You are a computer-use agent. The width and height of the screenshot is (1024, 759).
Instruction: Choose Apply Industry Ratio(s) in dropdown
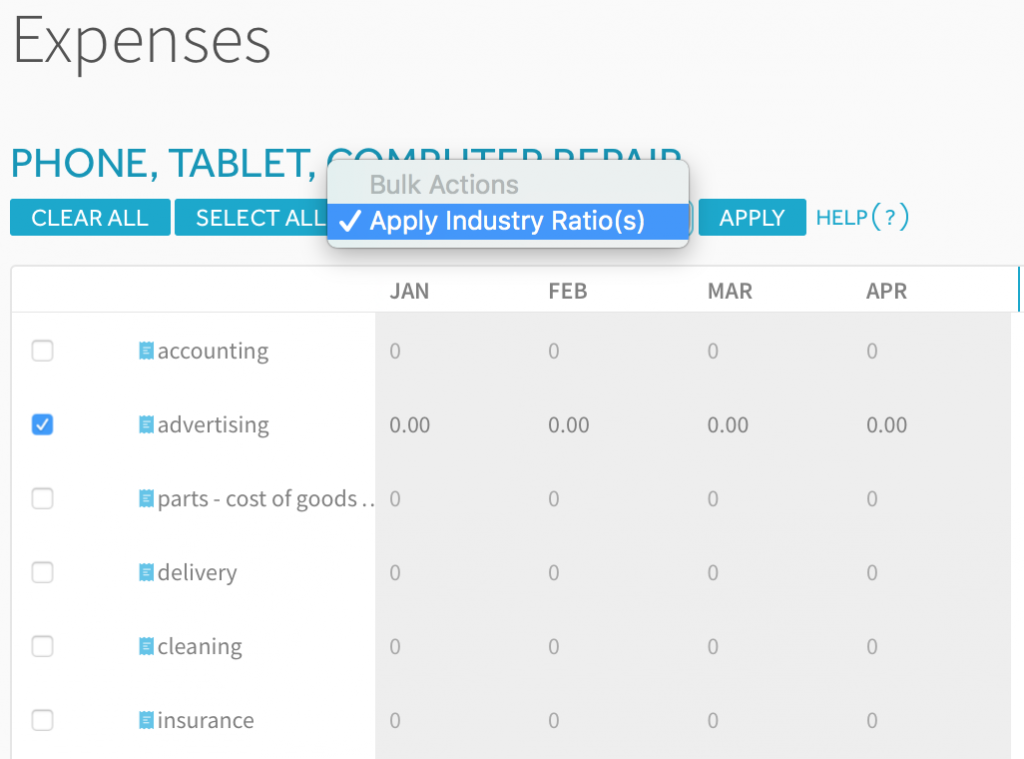coord(508,221)
